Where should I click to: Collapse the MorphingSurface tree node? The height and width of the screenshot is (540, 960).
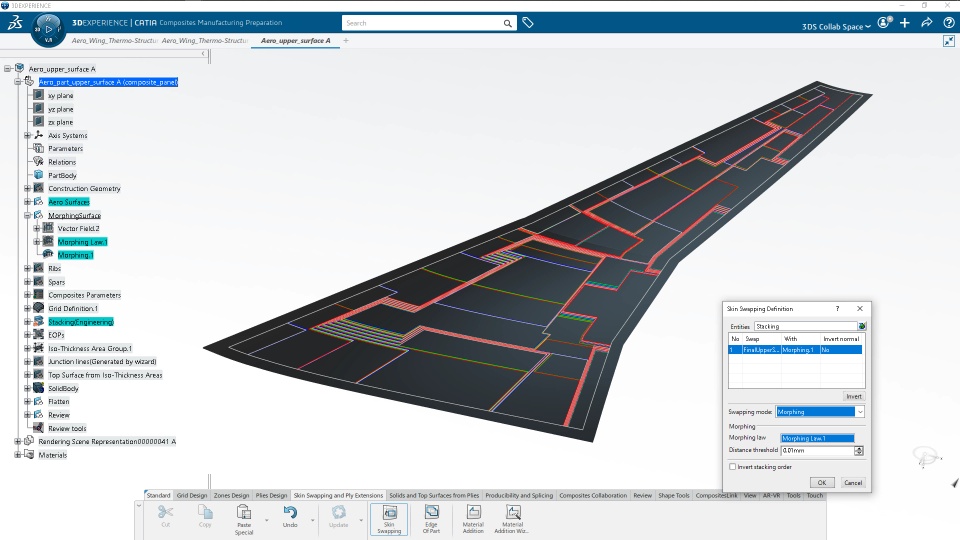[x=28, y=216]
